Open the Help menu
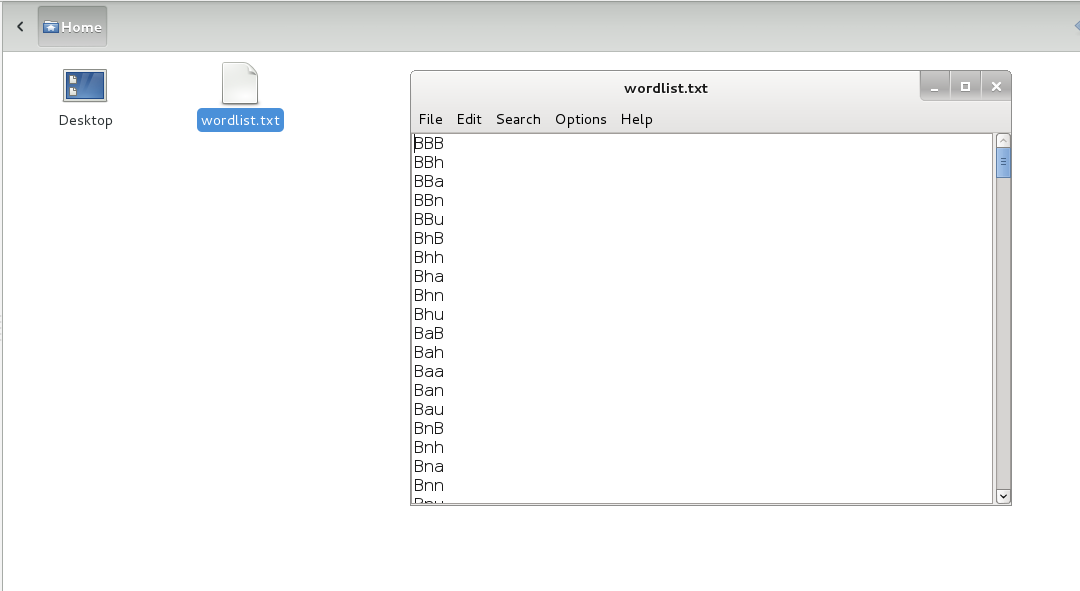Screen dimensions: 1080x591 (x=637, y=119)
